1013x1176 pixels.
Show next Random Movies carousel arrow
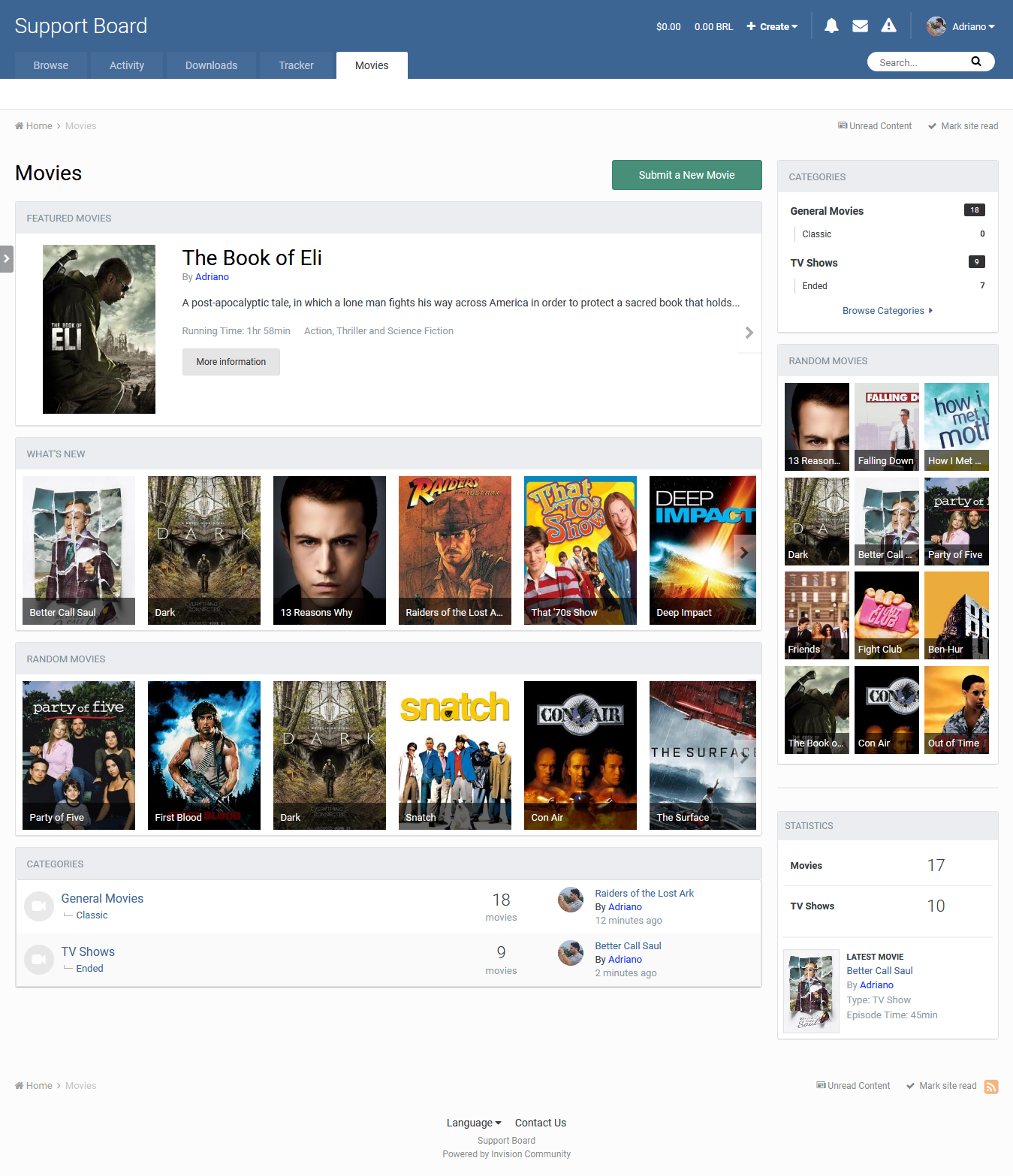click(x=744, y=758)
